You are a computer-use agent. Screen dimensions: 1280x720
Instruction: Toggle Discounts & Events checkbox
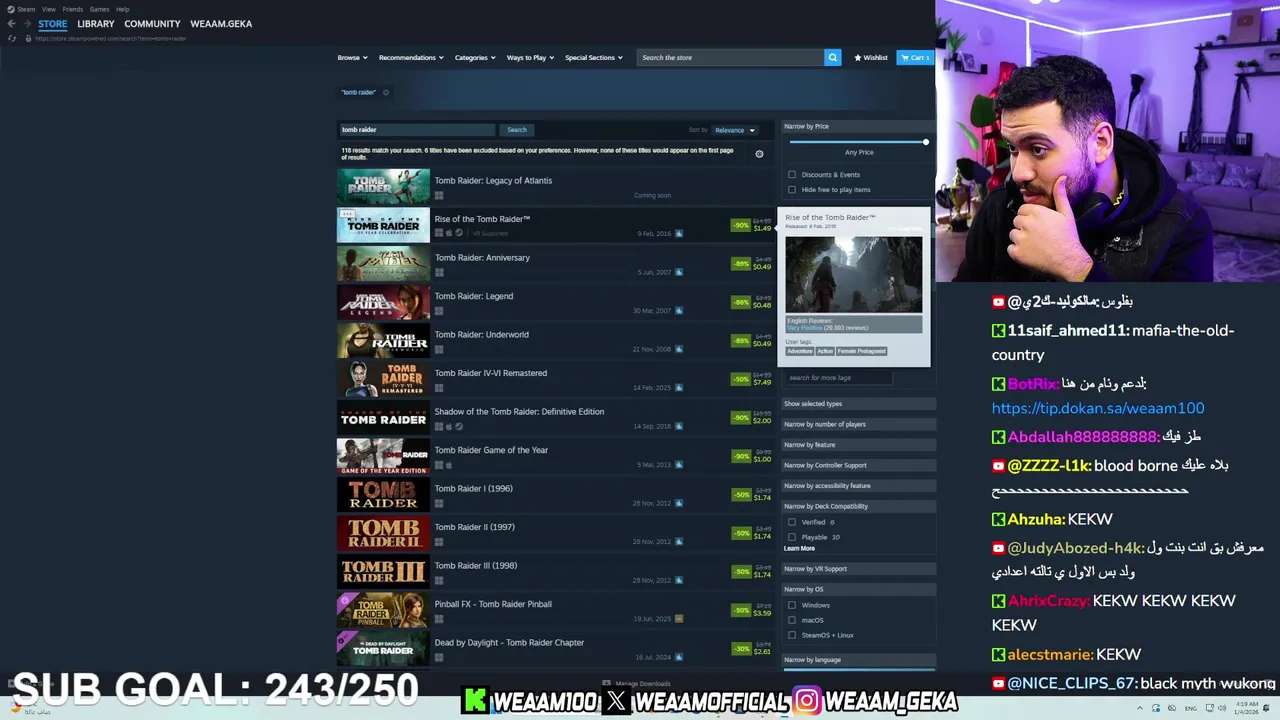tap(792, 175)
